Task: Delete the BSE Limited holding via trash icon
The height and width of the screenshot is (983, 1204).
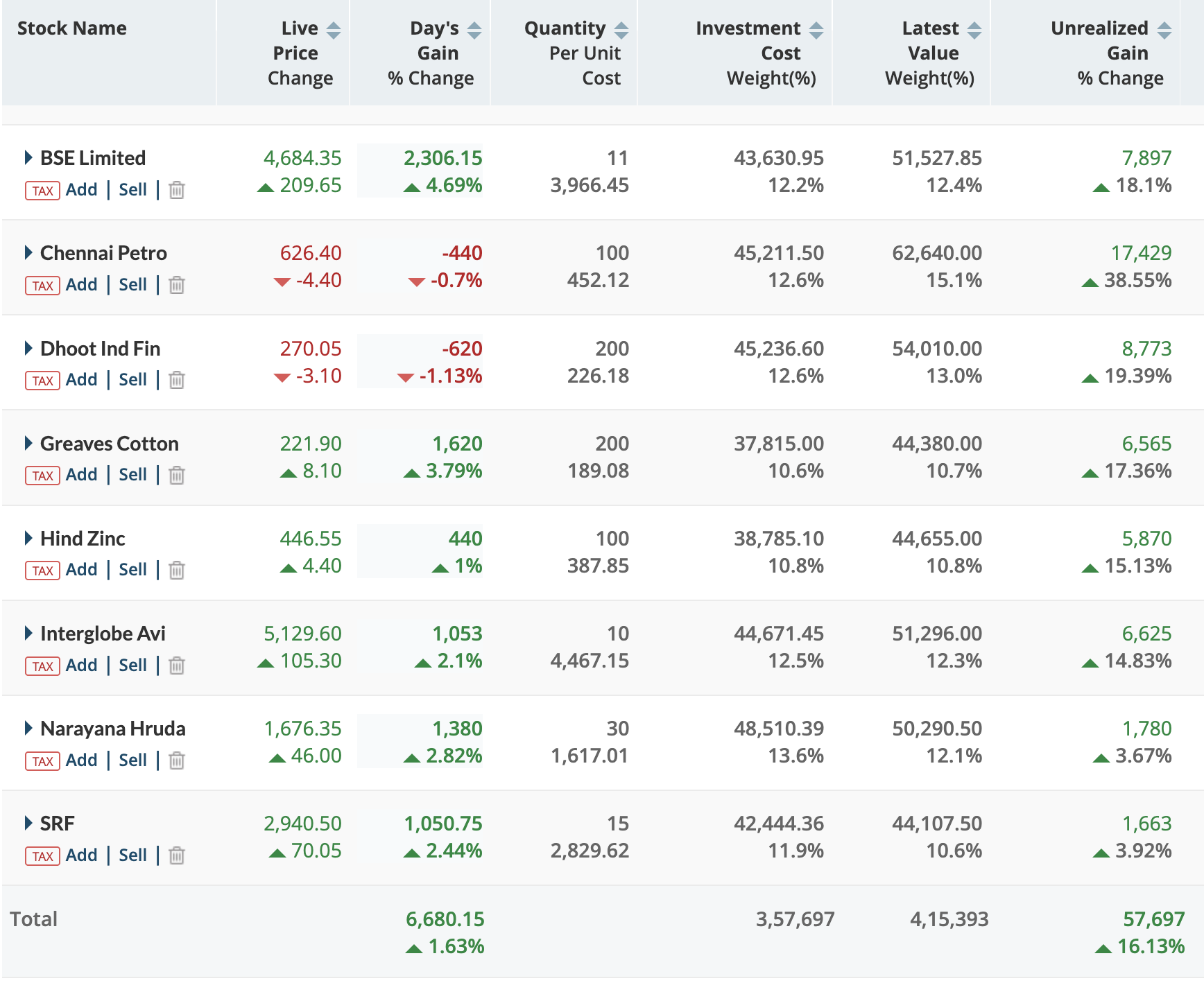Action: (177, 190)
